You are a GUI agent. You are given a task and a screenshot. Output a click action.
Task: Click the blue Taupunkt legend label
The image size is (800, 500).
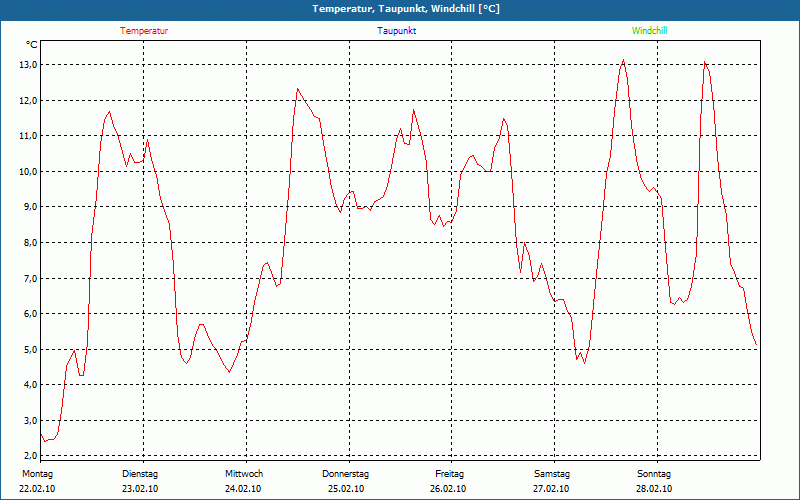click(x=396, y=31)
